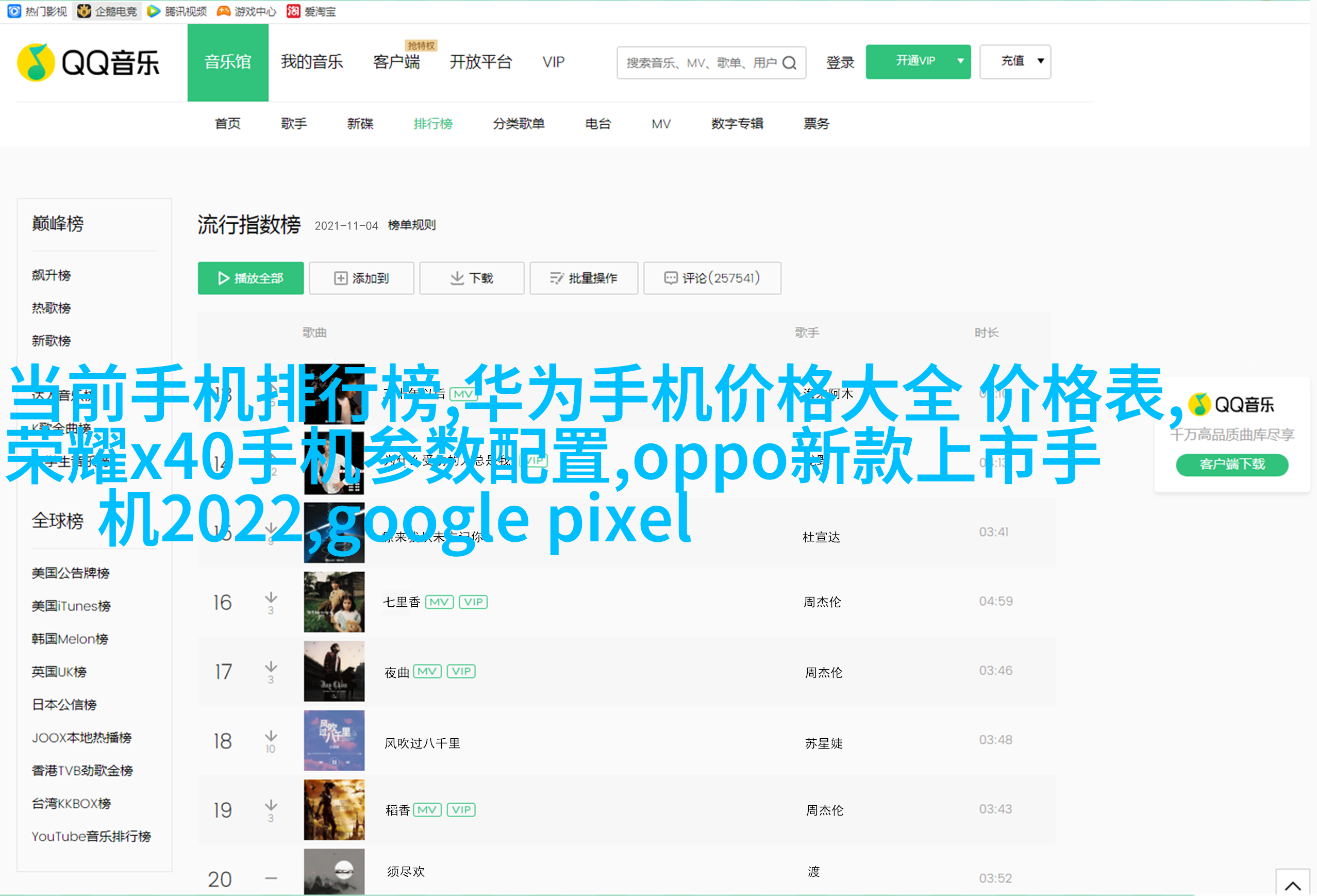Go to MV submenu
This screenshot has width=1317, height=896.
(661, 124)
